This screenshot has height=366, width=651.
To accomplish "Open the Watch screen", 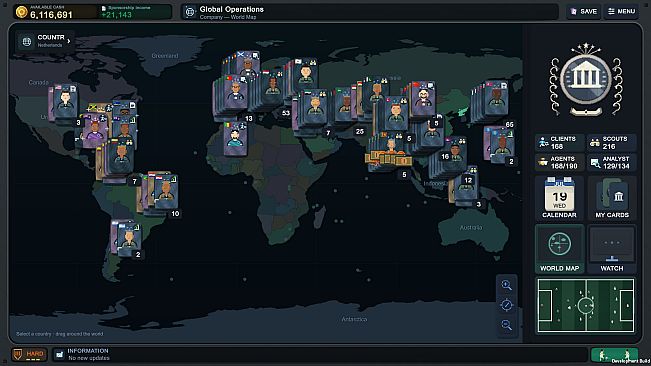I will click(x=612, y=249).
